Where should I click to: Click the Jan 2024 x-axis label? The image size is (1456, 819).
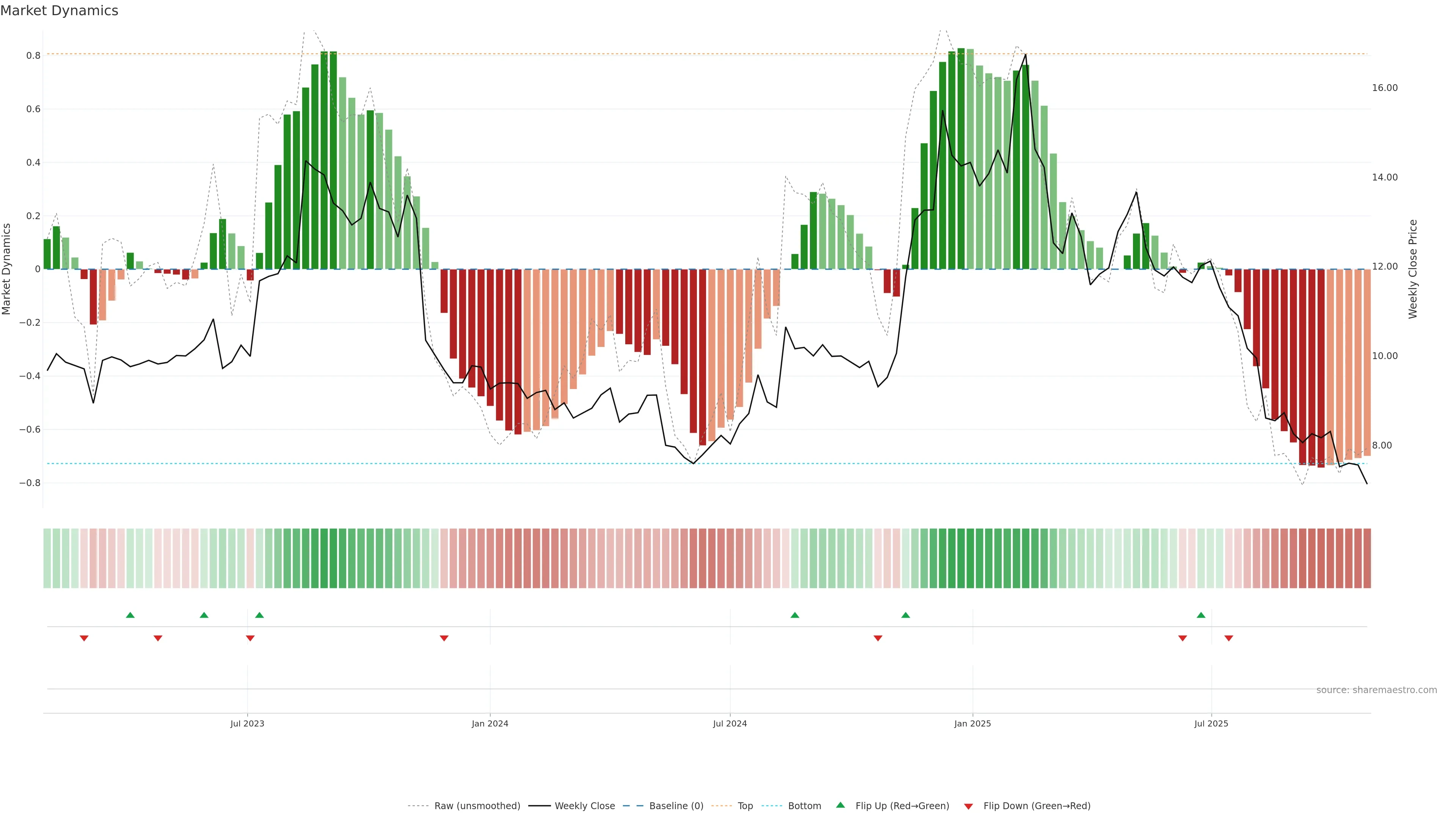tap(490, 723)
